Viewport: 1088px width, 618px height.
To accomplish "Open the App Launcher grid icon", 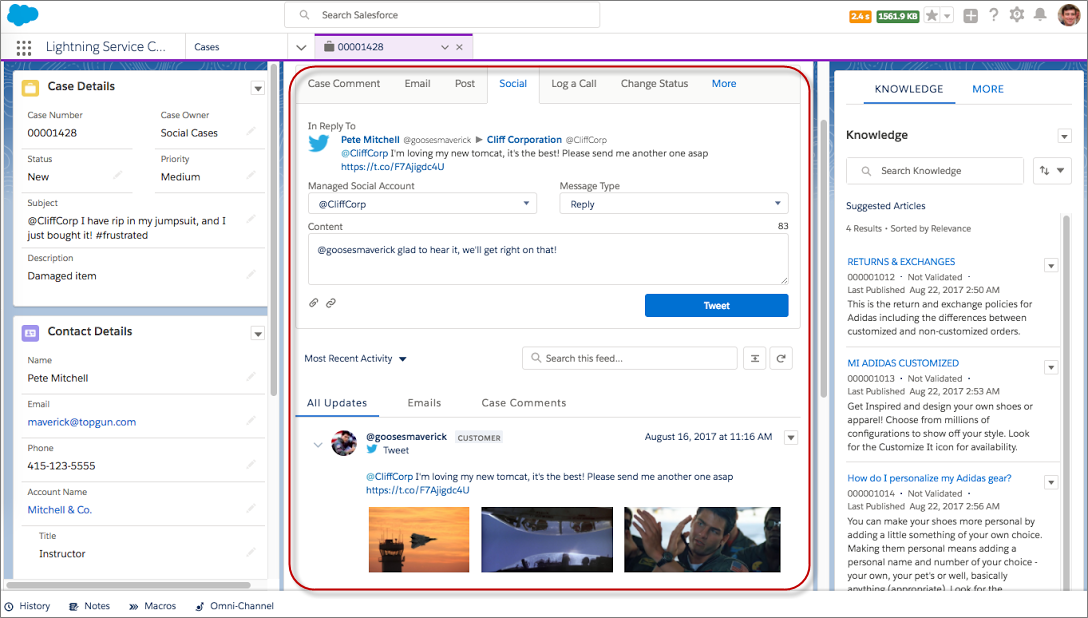I will coord(24,47).
